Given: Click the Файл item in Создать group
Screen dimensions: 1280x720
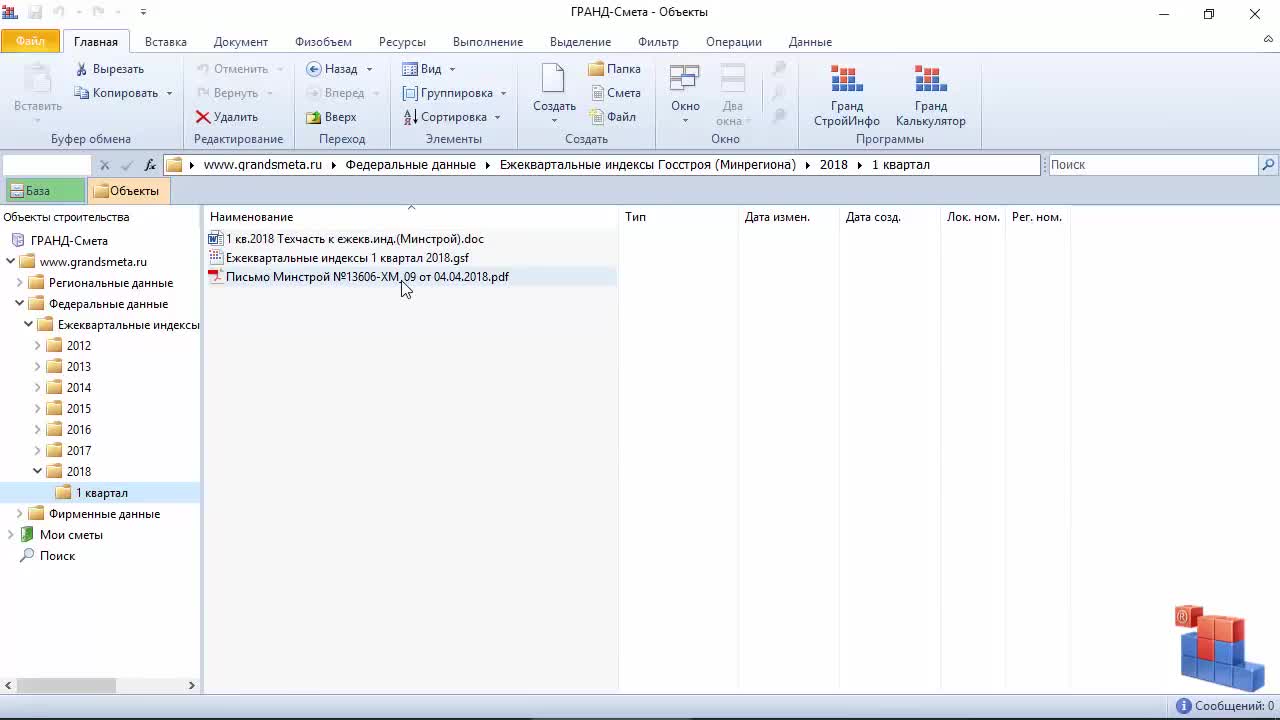Looking at the screenshot, I should pos(612,117).
